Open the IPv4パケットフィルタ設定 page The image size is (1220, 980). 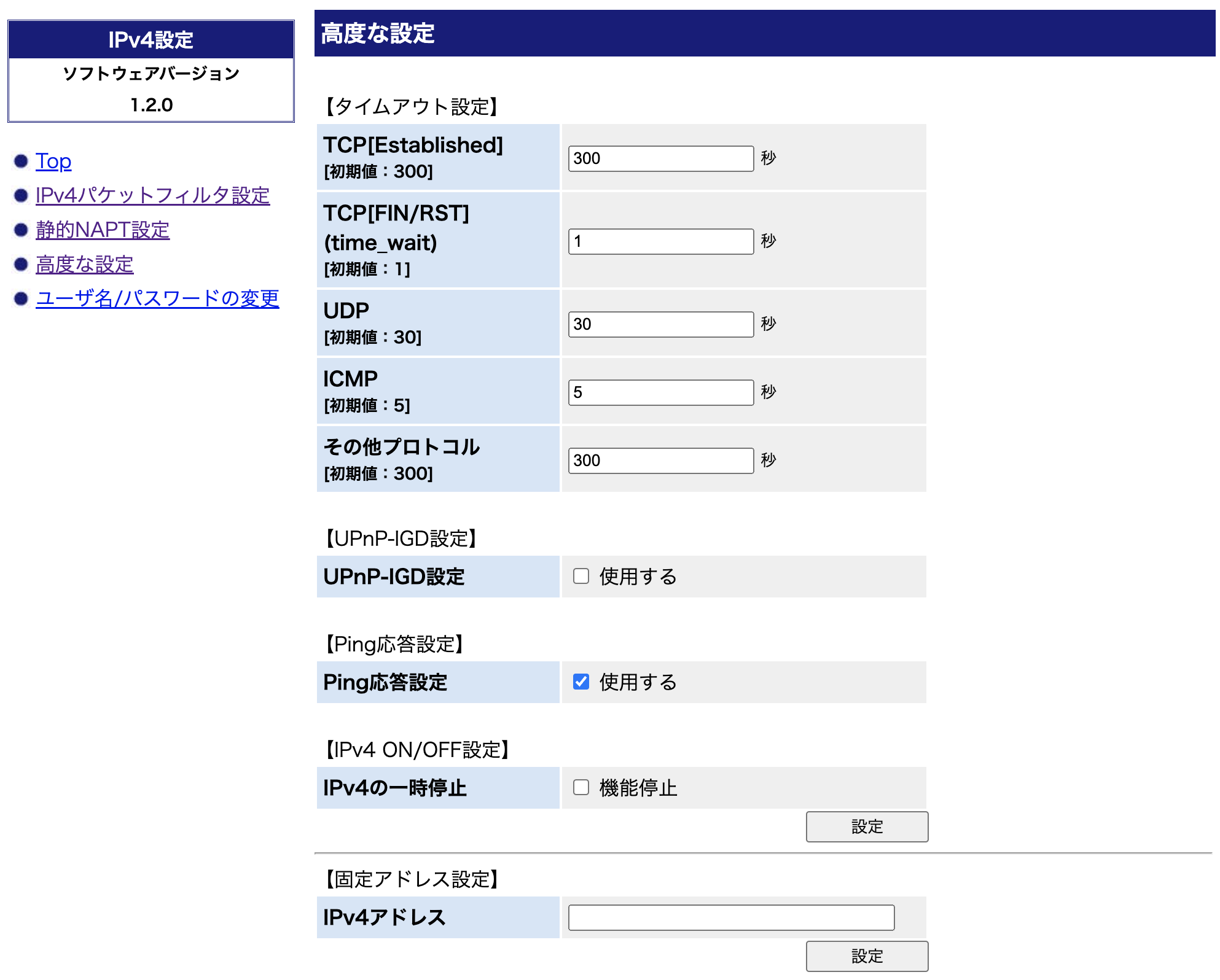click(x=152, y=196)
